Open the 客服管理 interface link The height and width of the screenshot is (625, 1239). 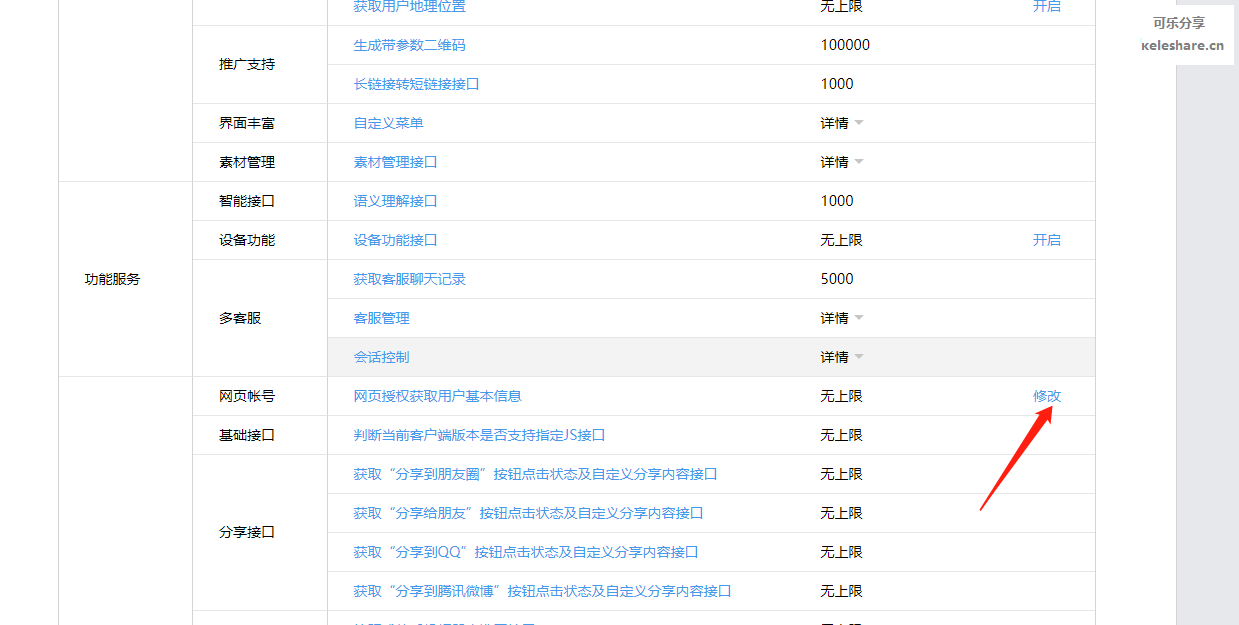(x=381, y=318)
